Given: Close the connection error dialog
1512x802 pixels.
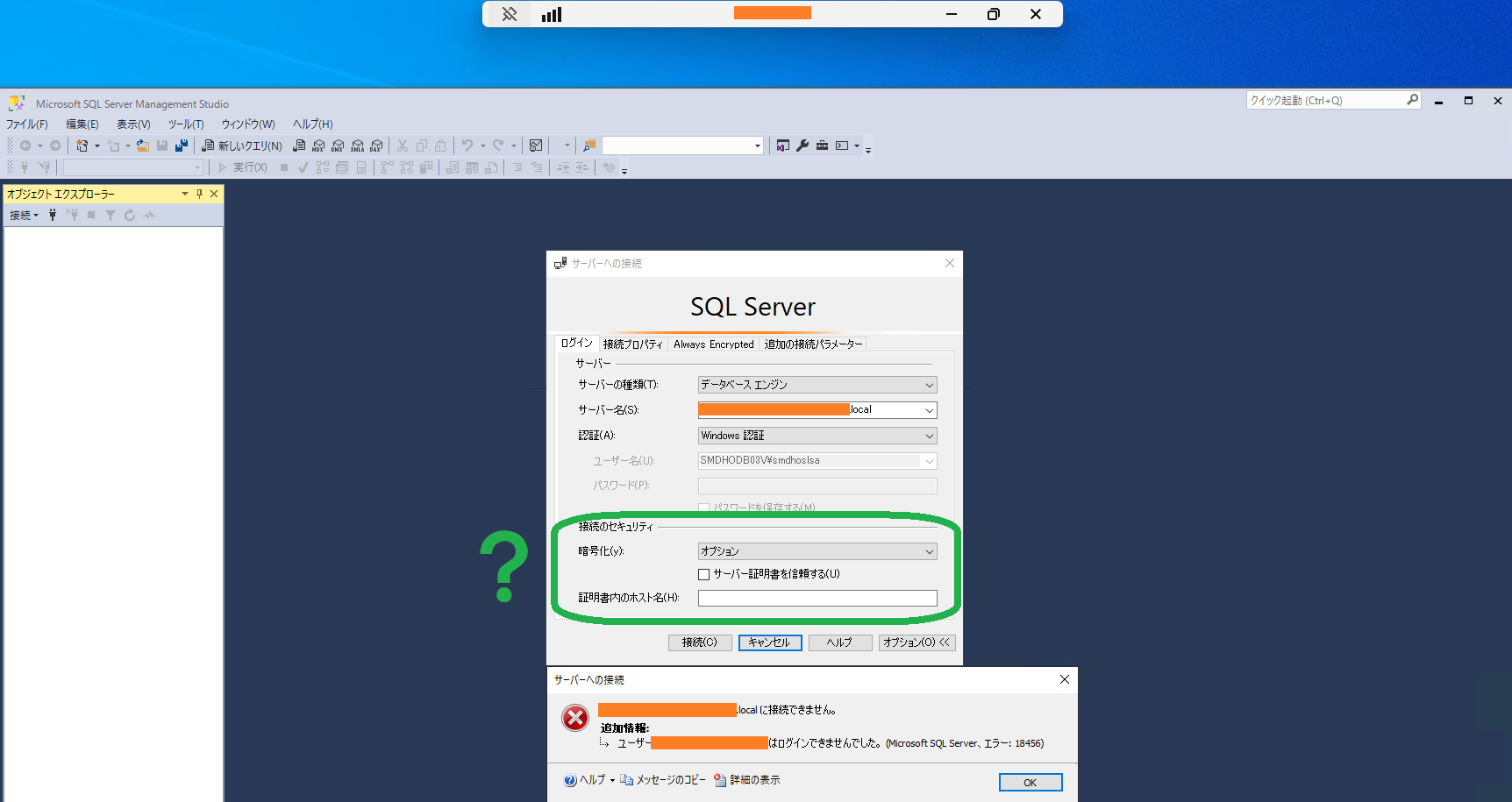Looking at the screenshot, I should (x=1064, y=679).
